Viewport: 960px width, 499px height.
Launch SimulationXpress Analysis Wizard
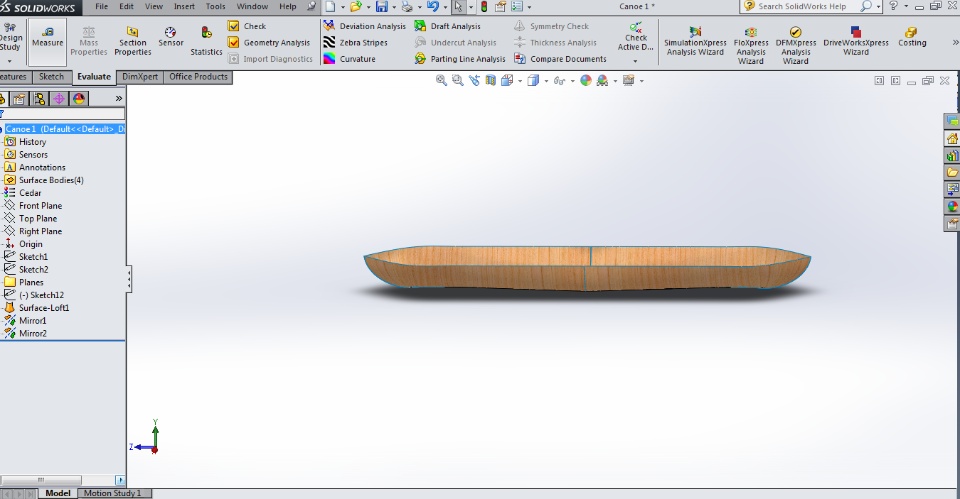(x=695, y=42)
